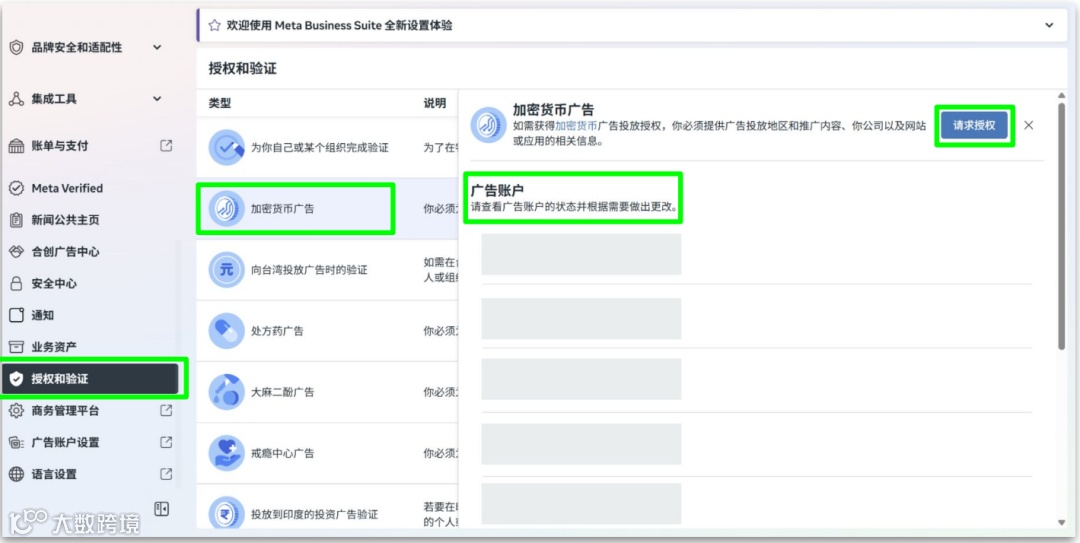The width and height of the screenshot is (1080, 543).
Task: Click the 集成工具 integration icon
Action: [17, 99]
